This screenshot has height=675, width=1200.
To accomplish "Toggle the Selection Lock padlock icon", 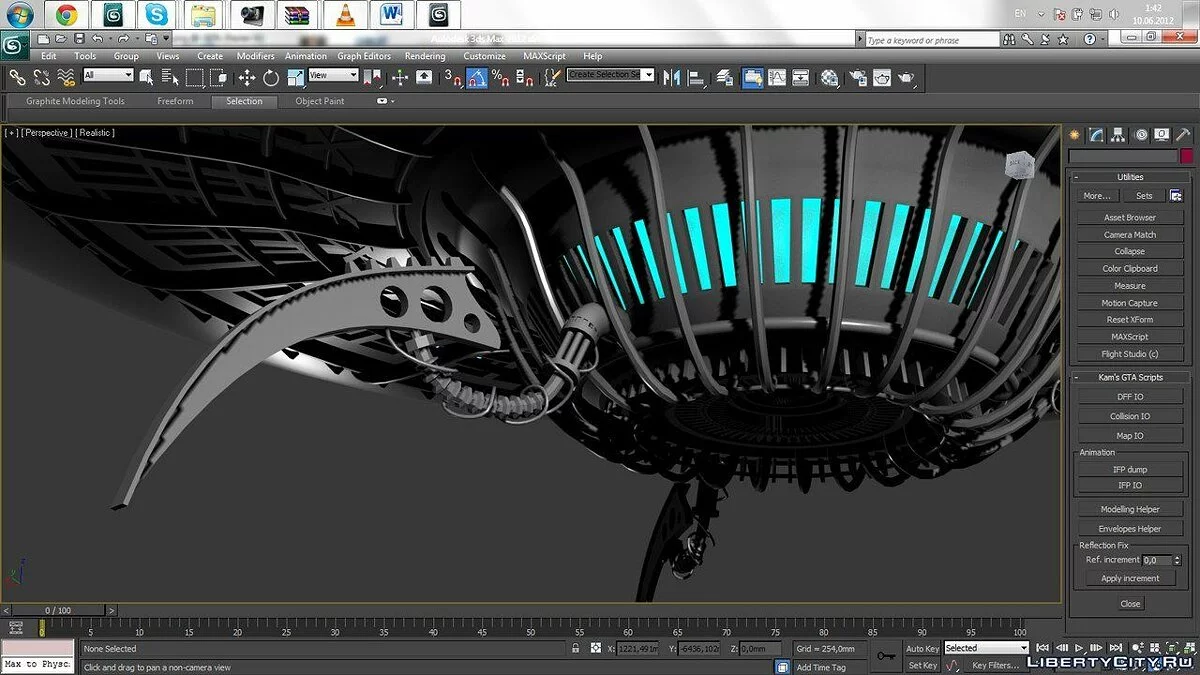I will pyautogui.click(x=575, y=648).
